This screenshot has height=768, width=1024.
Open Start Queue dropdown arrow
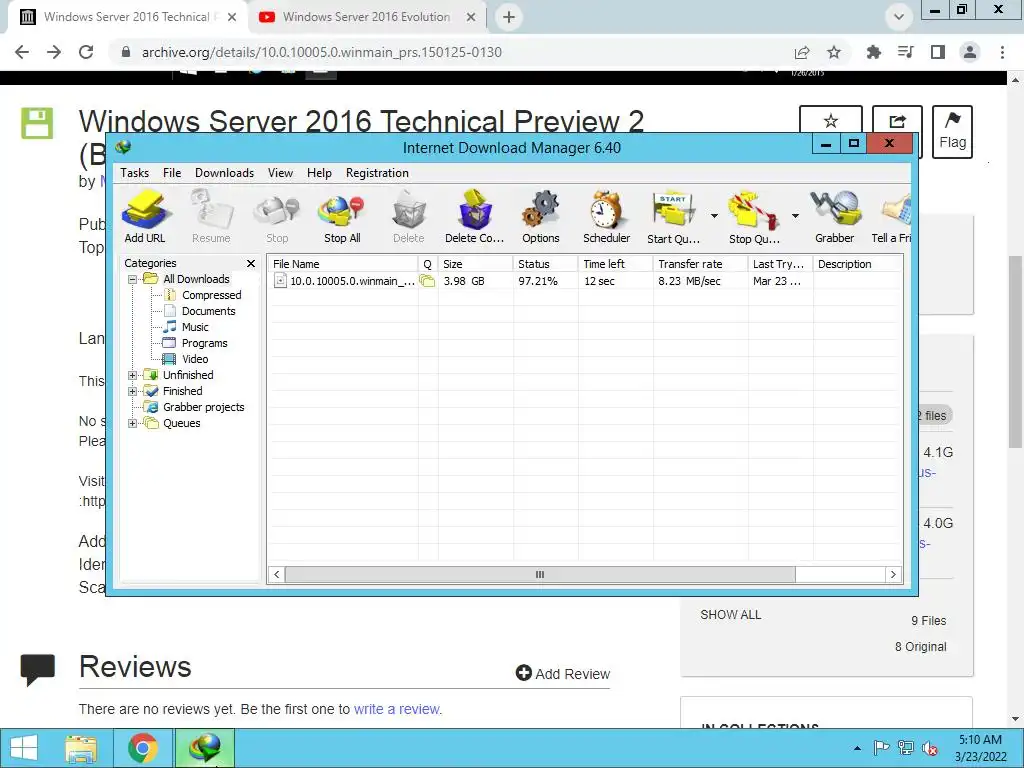click(x=714, y=216)
